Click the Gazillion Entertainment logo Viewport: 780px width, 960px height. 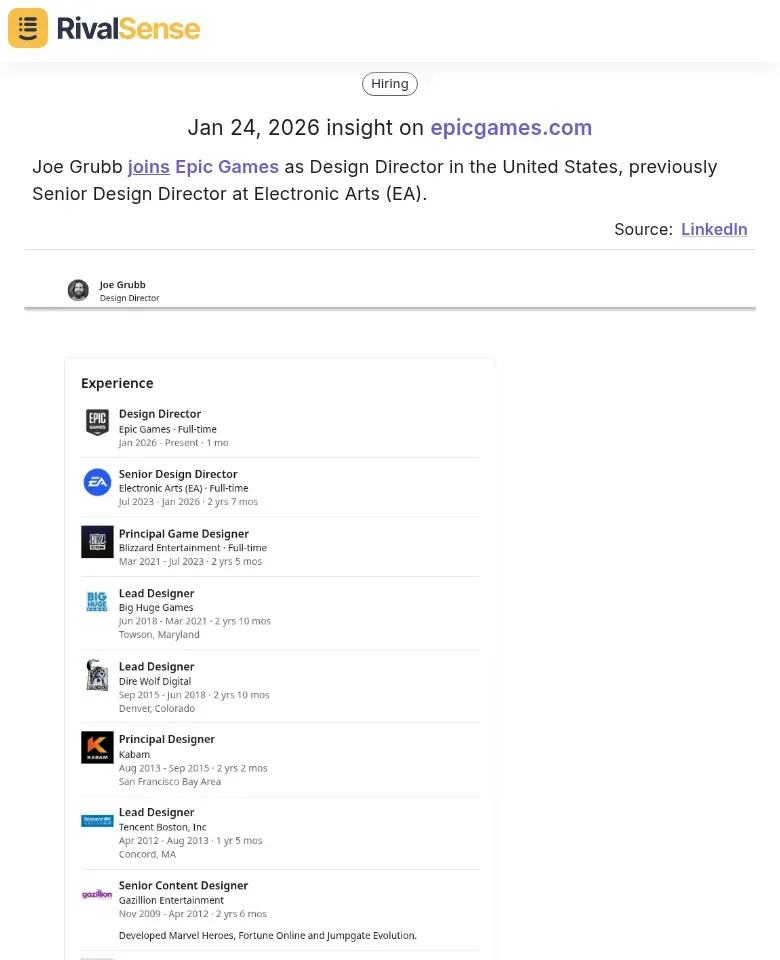[96, 894]
